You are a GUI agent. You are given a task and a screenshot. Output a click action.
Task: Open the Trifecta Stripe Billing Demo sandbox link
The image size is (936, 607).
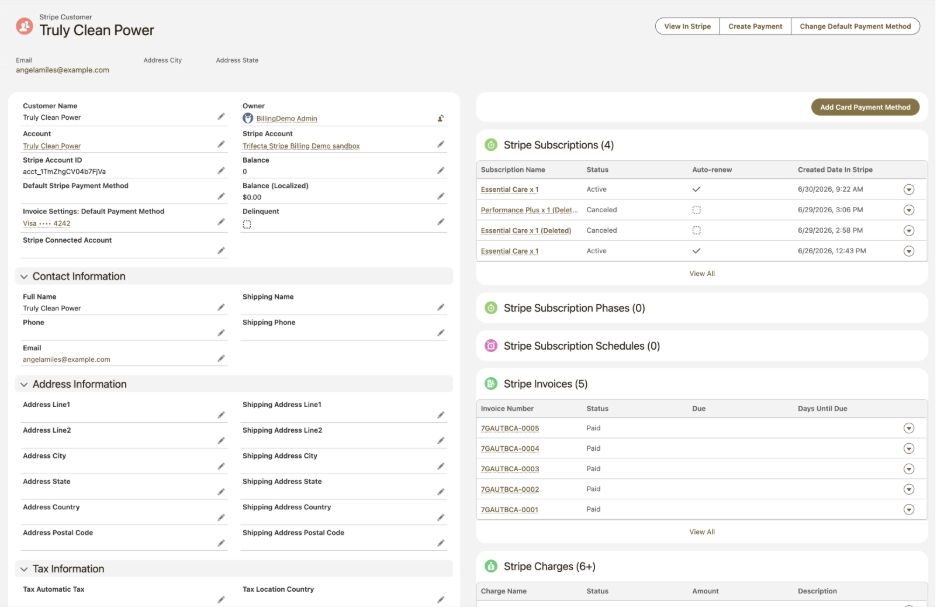301,146
